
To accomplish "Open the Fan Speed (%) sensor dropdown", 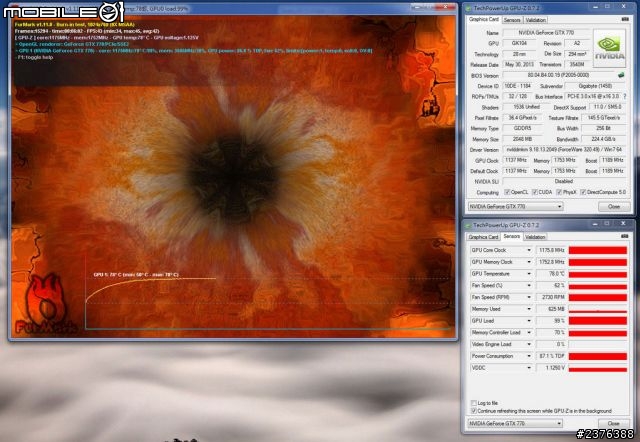I will 529,286.
